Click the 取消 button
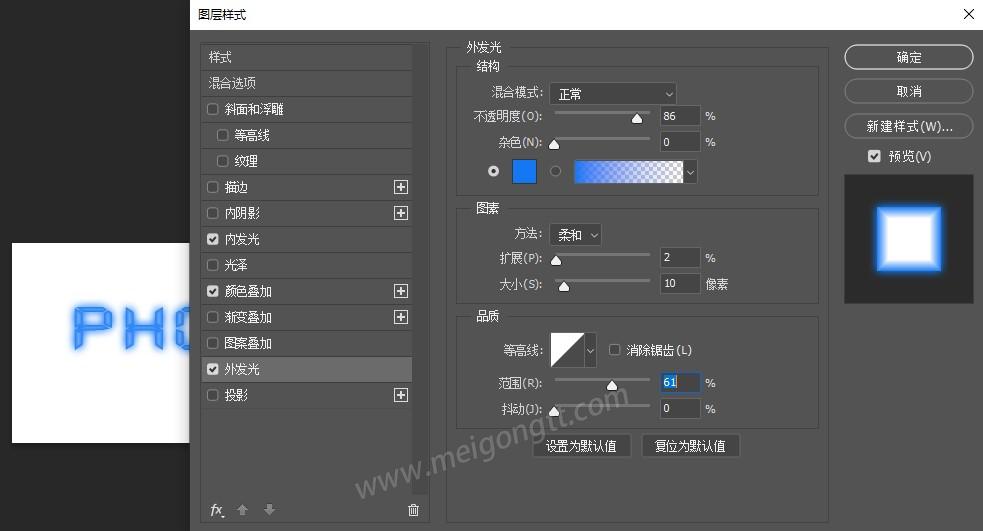 click(908, 92)
